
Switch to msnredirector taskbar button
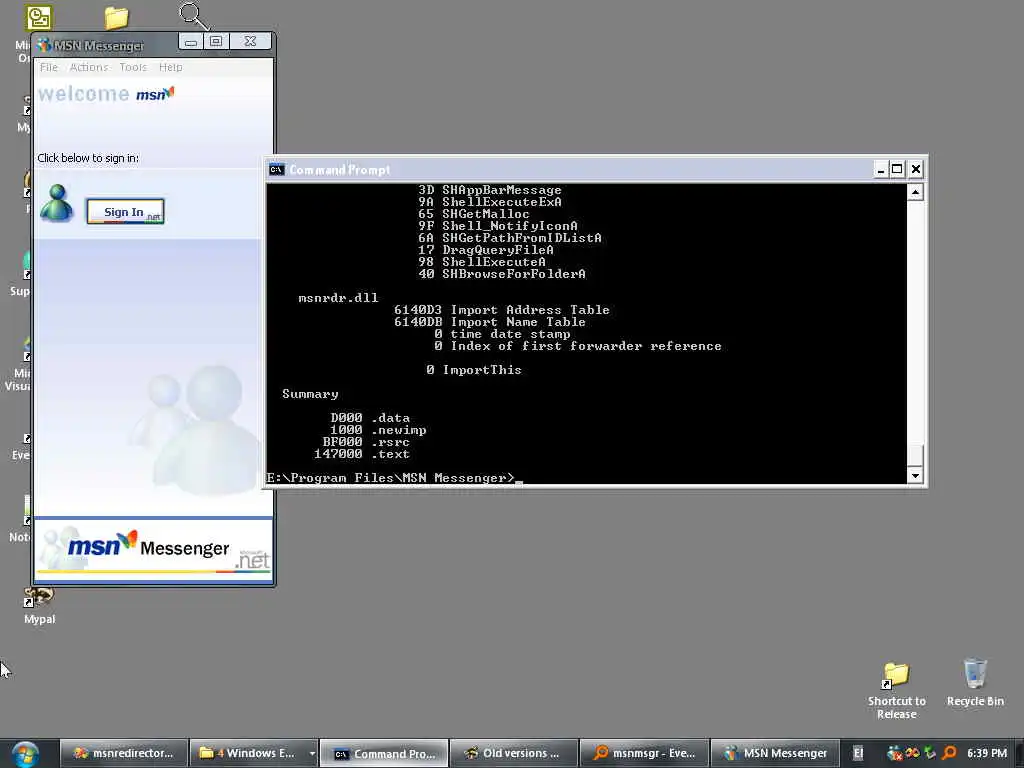tap(124, 753)
